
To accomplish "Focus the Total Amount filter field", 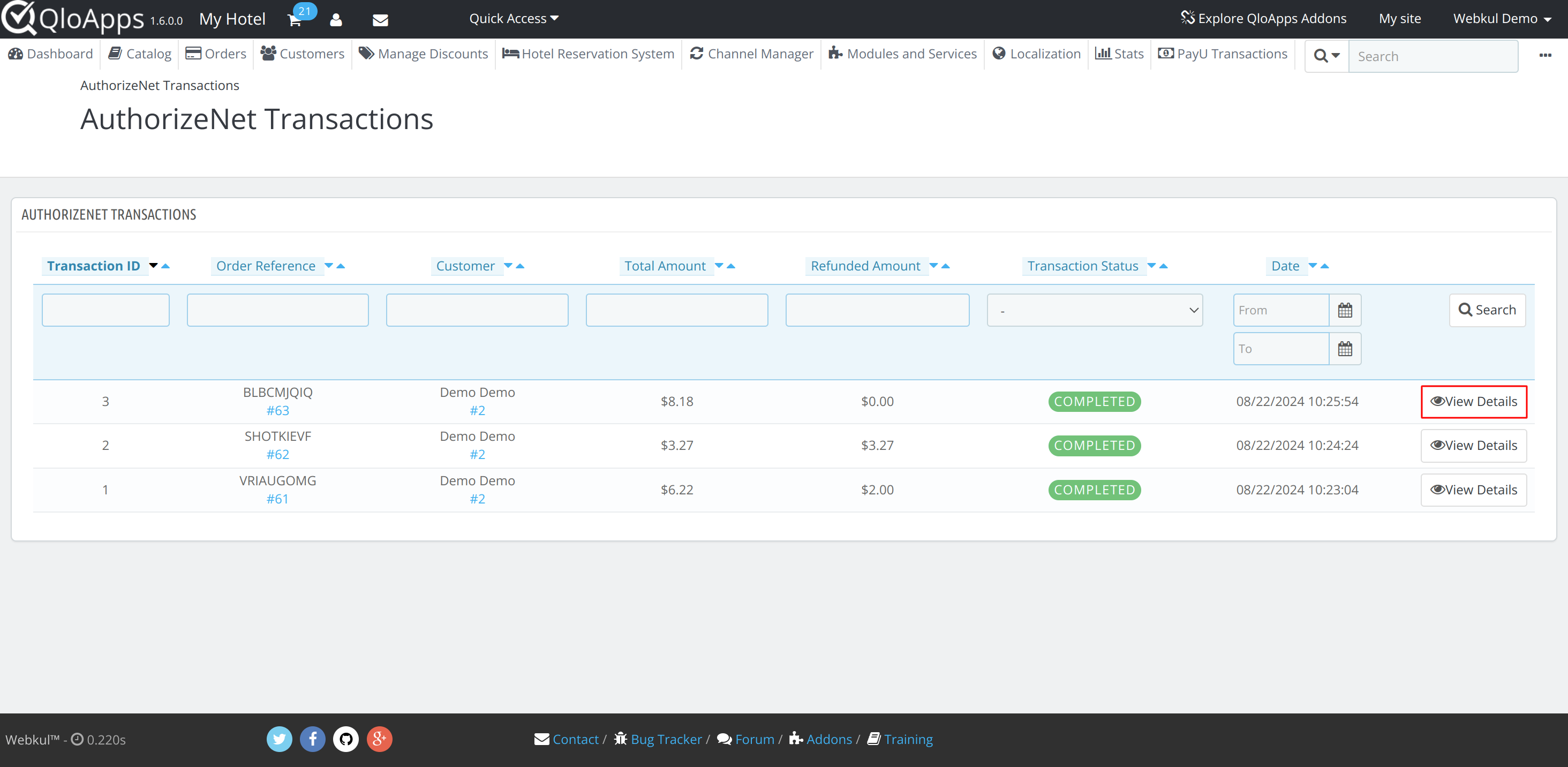I will click(677, 311).
